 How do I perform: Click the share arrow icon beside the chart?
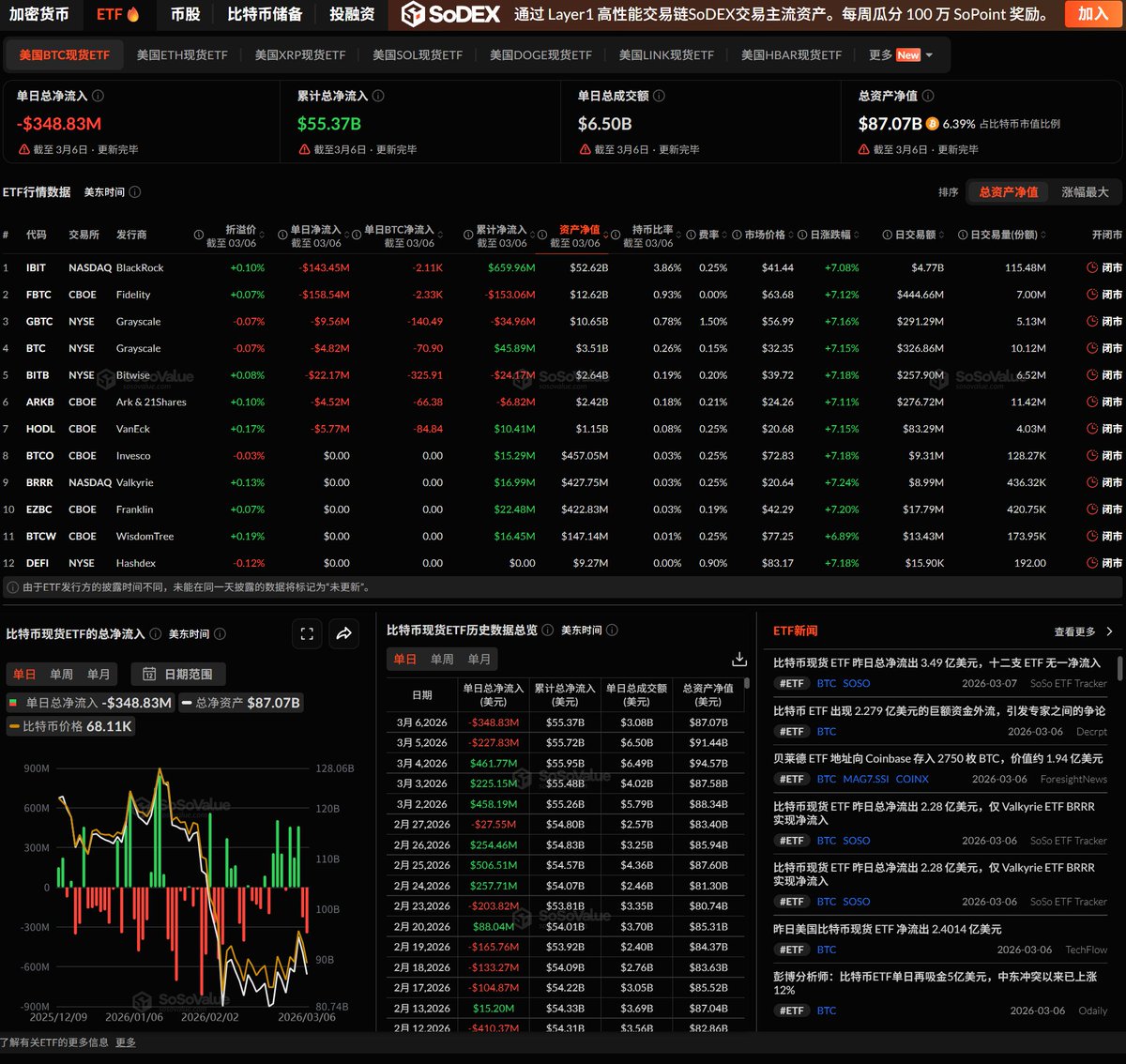coord(344,634)
